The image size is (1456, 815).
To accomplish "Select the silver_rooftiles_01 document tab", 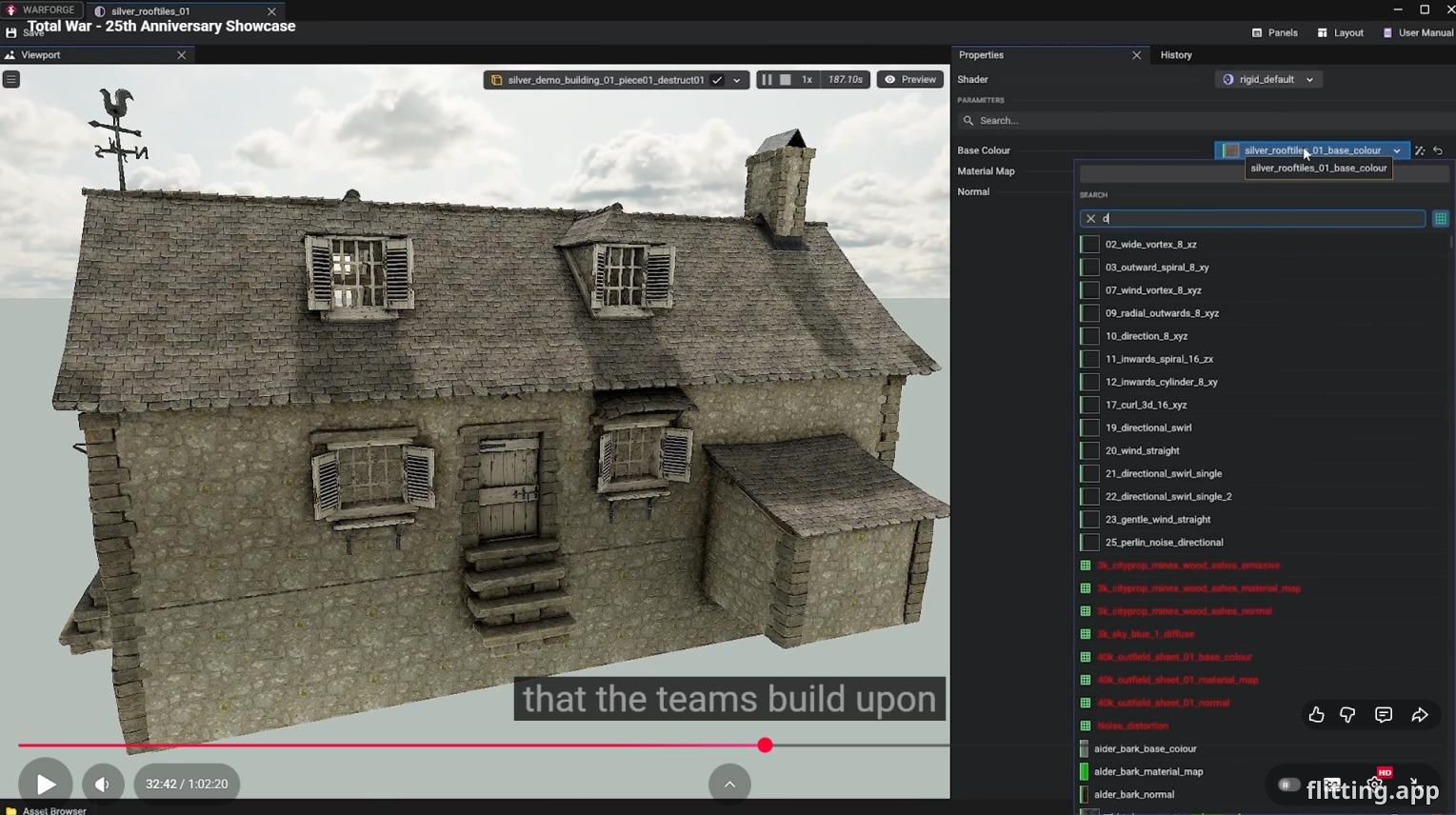I will pos(150,11).
